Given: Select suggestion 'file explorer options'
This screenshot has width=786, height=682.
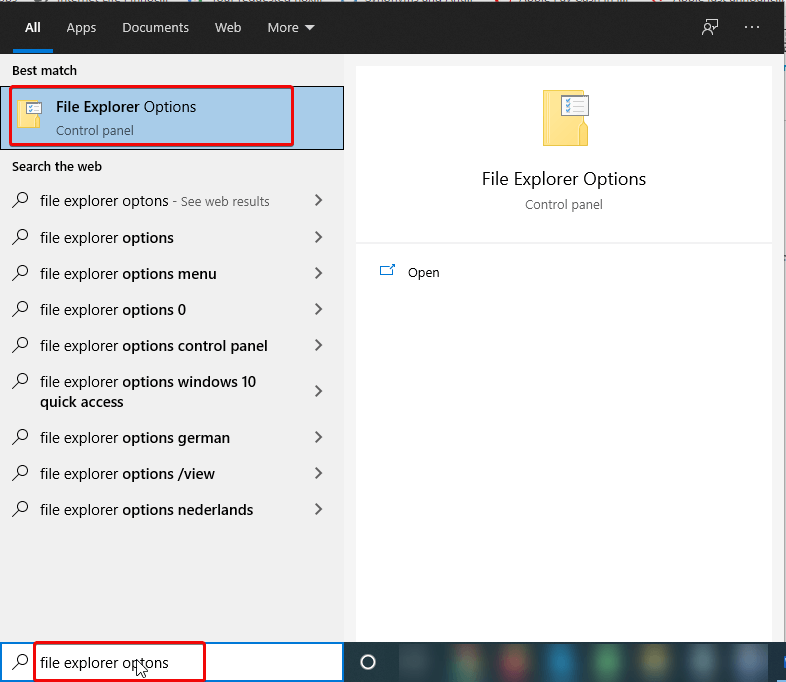Looking at the screenshot, I should pos(172,238).
